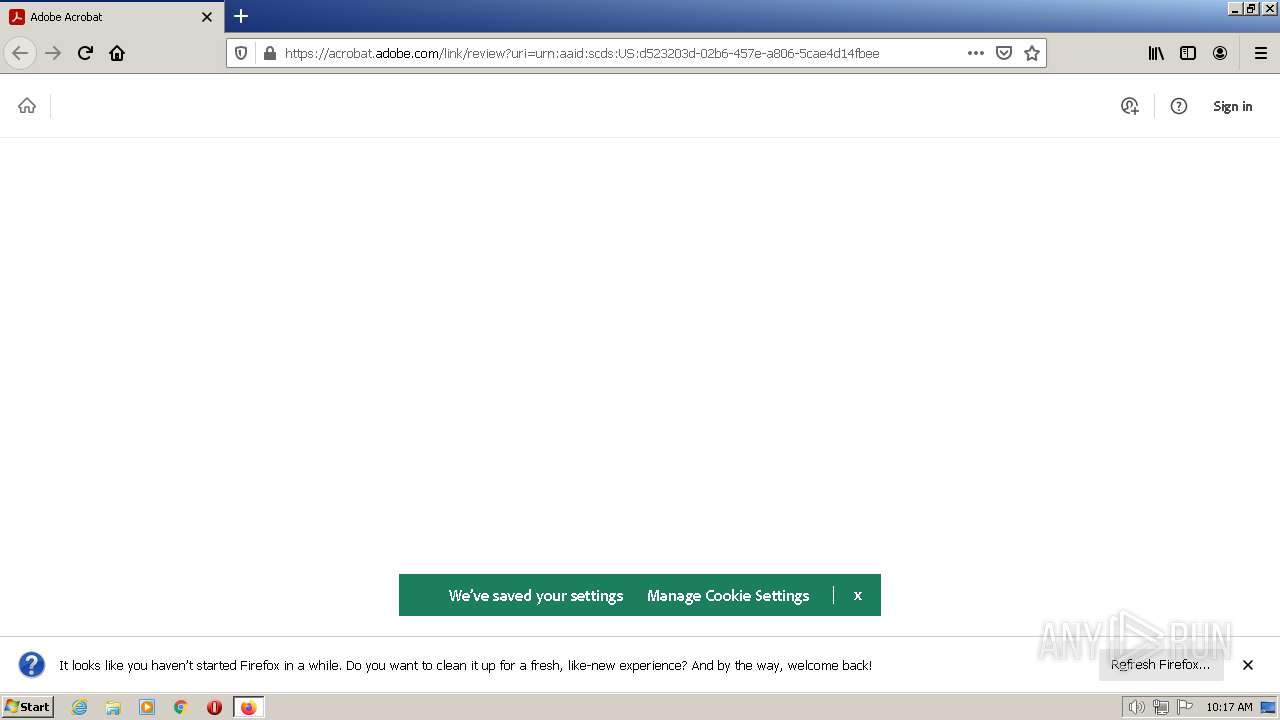Image resolution: width=1280 pixels, height=720 pixels.
Task: View site security padlock information
Action: click(x=269, y=53)
